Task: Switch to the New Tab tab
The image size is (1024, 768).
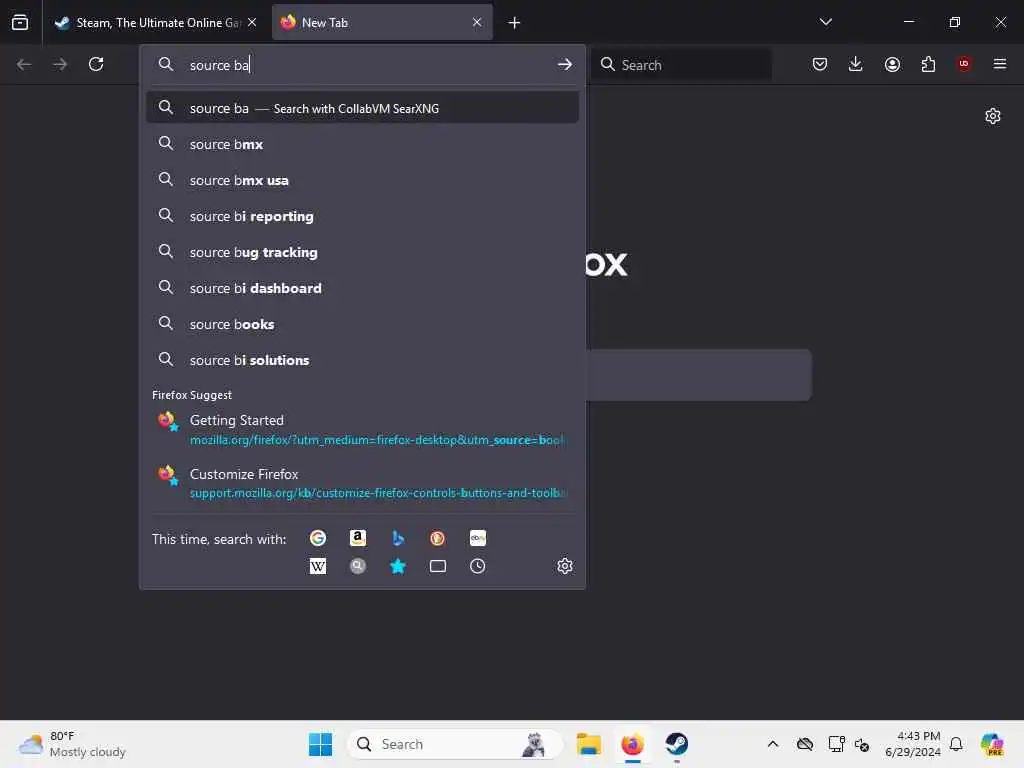Action: tap(382, 22)
